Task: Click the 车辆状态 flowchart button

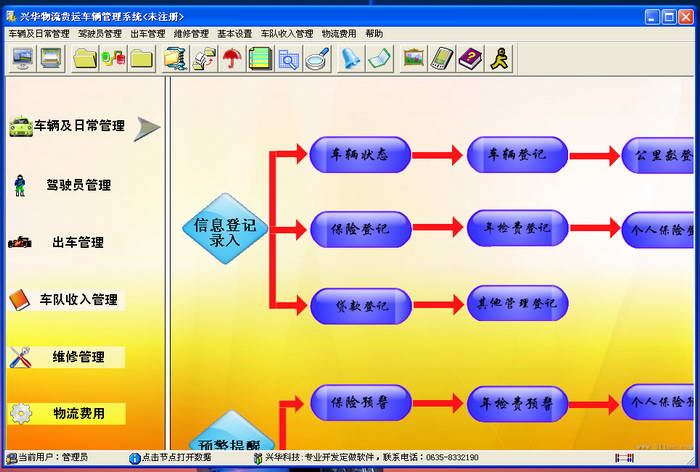Action: tap(360, 155)
